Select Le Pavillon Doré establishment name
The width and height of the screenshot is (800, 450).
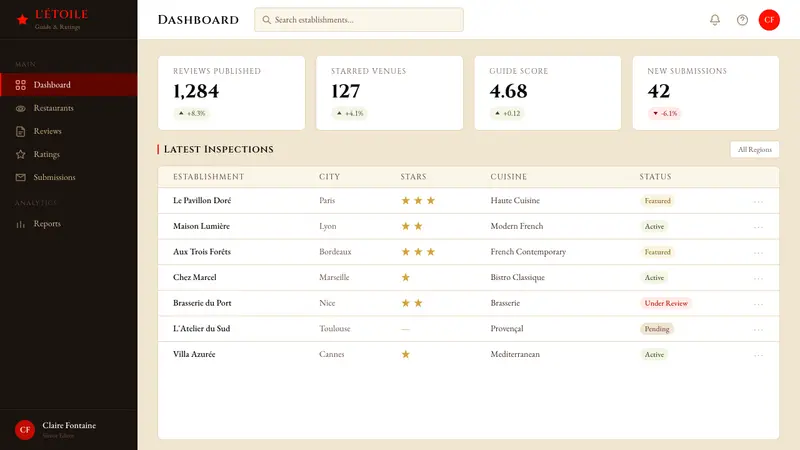pos(202,201)
